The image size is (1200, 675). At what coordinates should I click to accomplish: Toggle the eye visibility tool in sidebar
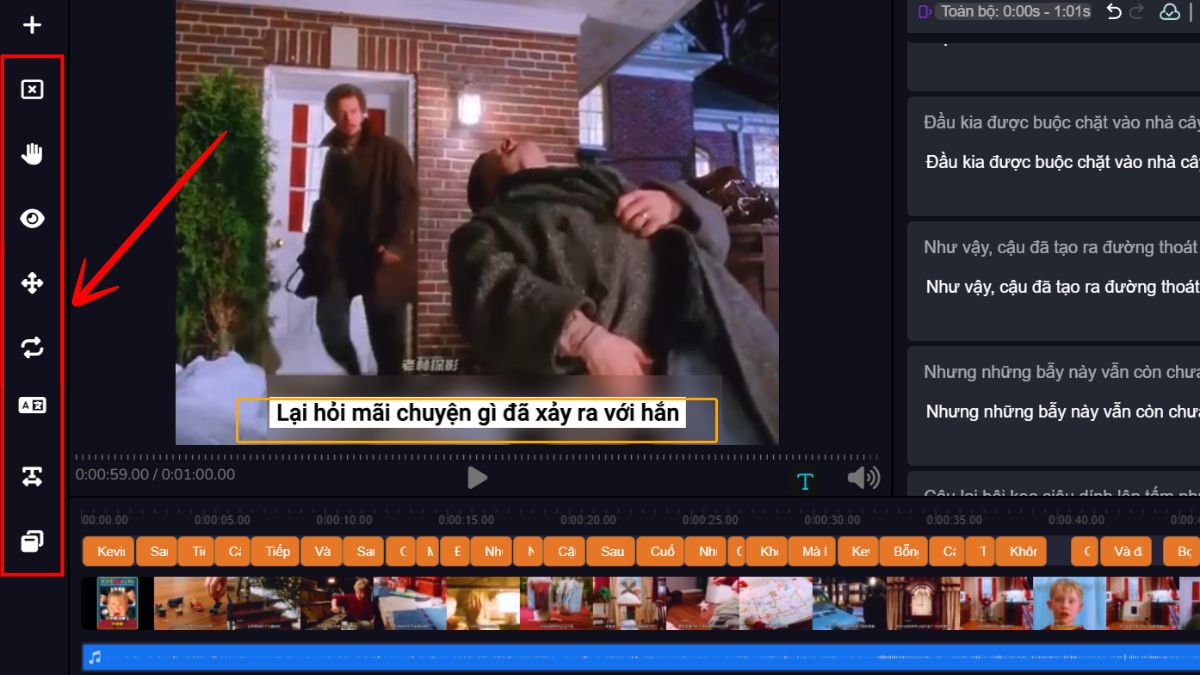coord(32,218)
